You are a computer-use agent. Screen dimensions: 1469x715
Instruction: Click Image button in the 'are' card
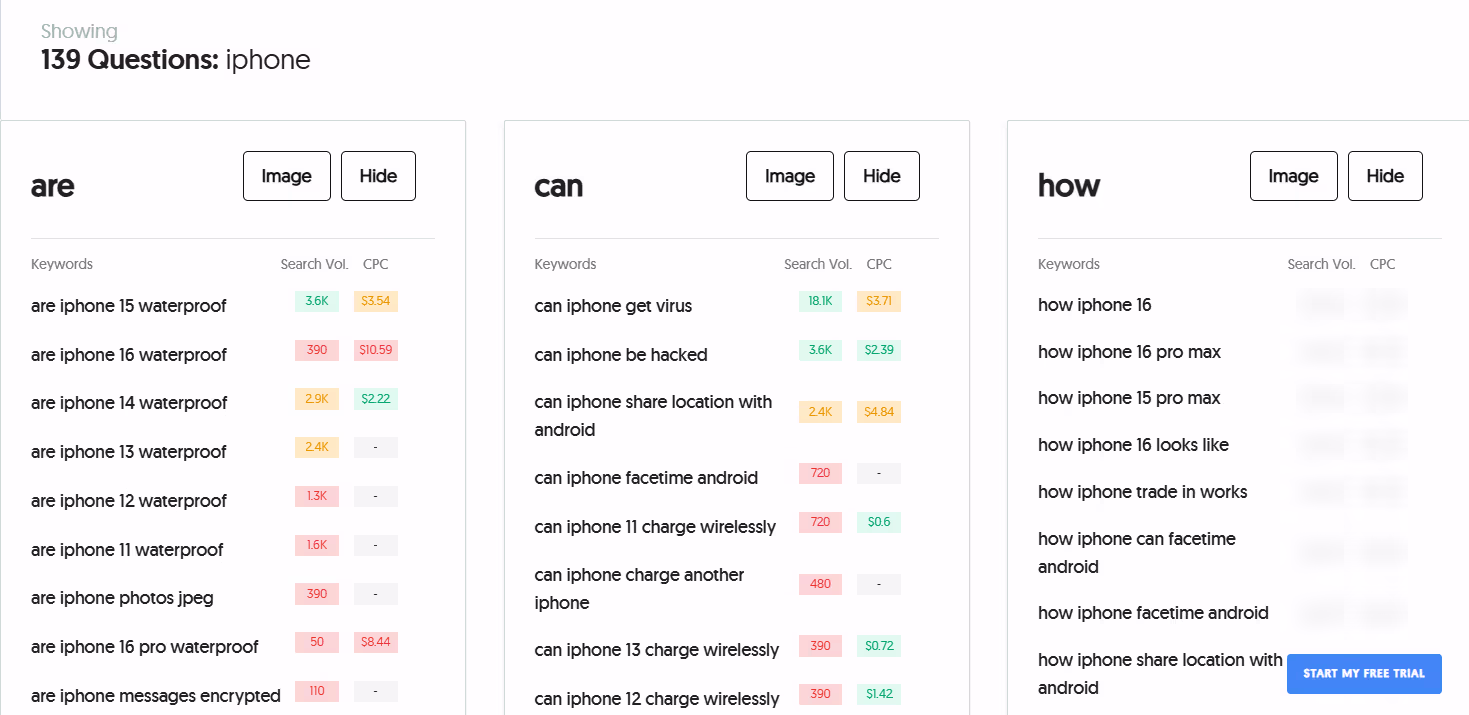(x=287, y=176)
